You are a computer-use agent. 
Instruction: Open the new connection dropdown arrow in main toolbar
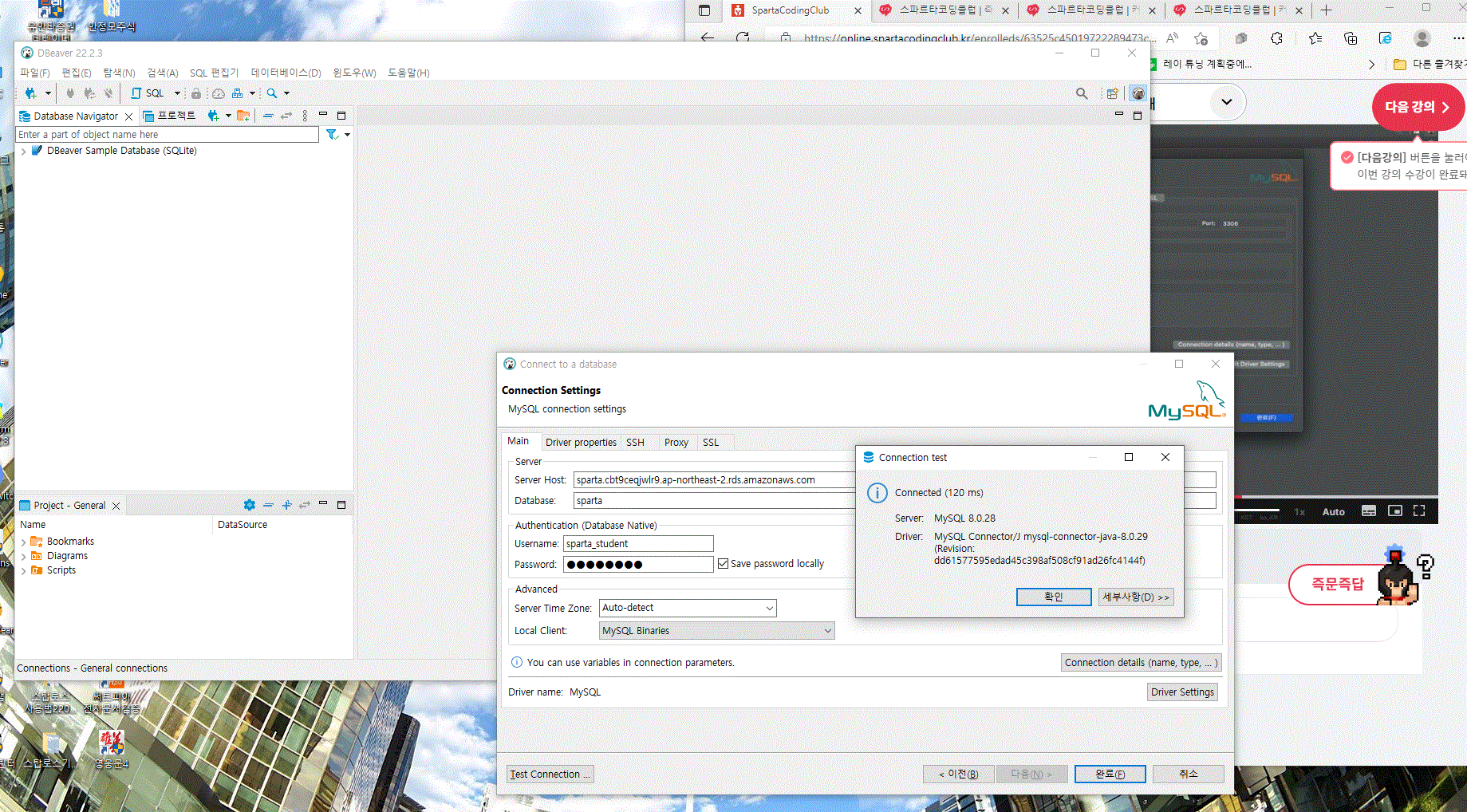point(48,93)
